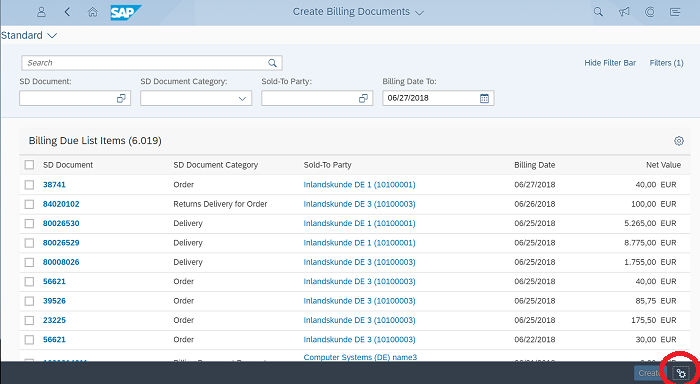This screenshot has width=700, height=384.
Task: Go back using the back arrow
Action: [x=67, y=12]
